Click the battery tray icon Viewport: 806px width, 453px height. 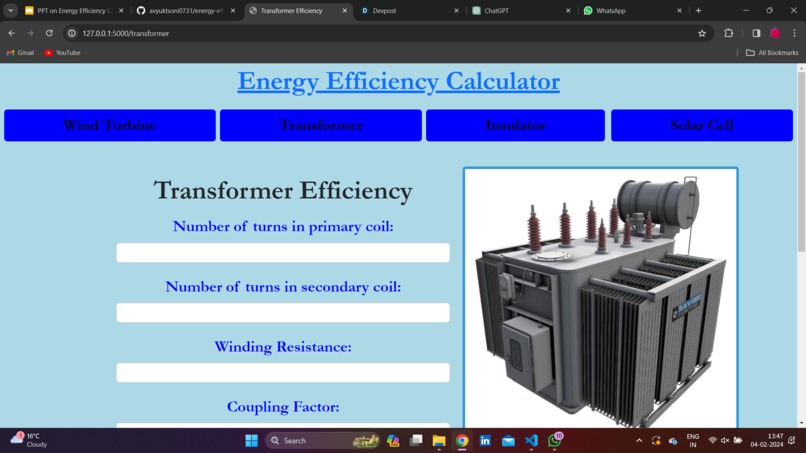pyautogui.click(x=738, y=441)
